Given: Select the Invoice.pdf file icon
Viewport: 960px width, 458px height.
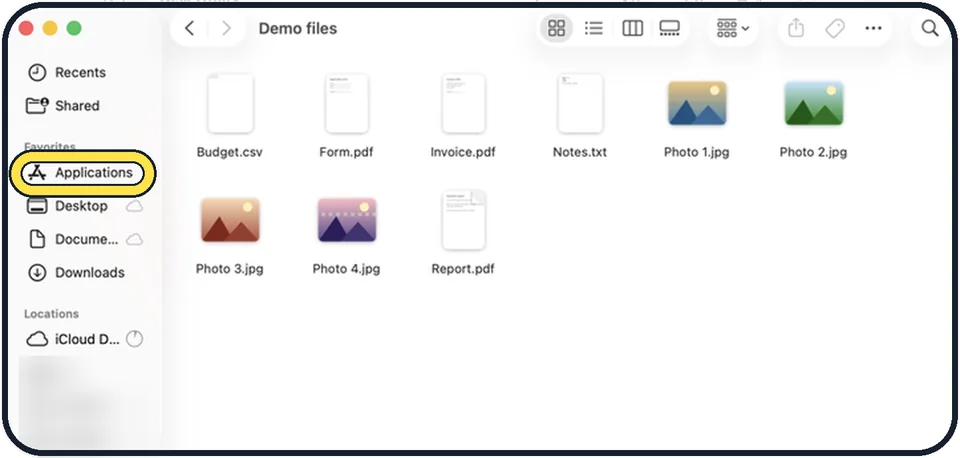Looking at the screenshot, I should click(463, 103).
